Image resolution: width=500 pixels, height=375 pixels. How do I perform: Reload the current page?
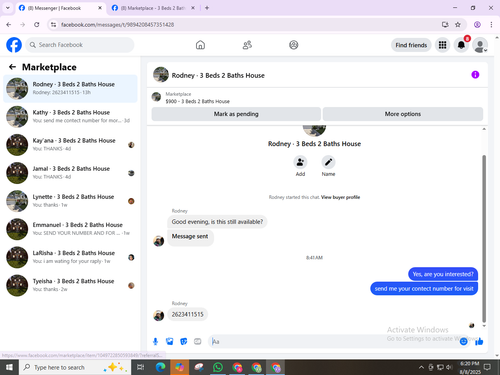click(37, 24)
